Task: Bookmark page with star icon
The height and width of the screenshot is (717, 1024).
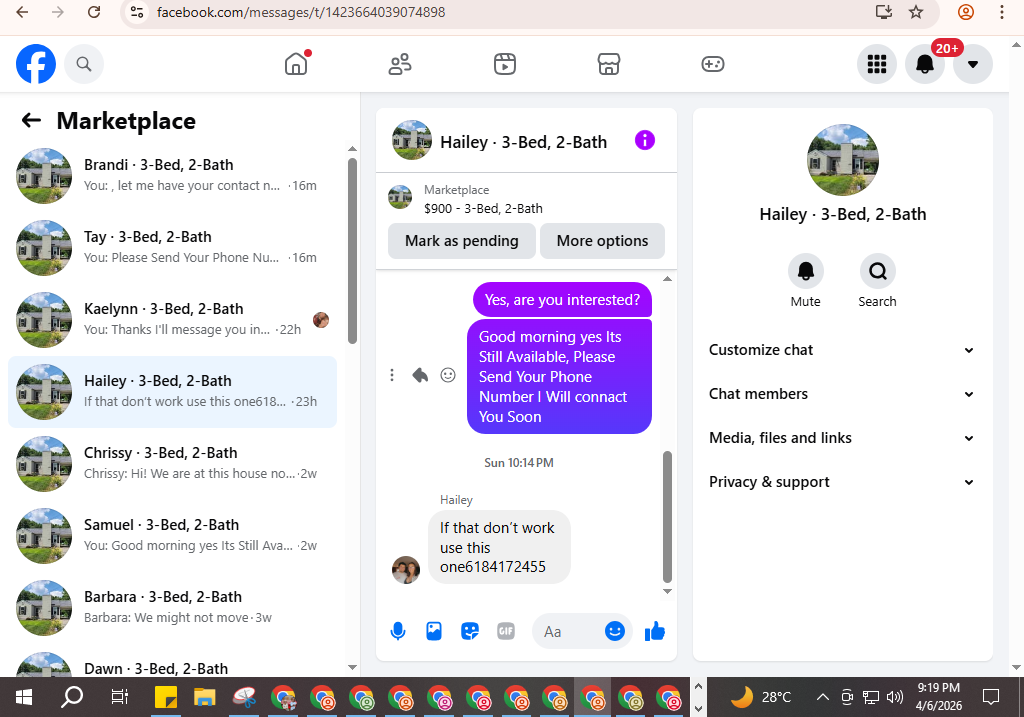Action: click(x=916, y=12)
